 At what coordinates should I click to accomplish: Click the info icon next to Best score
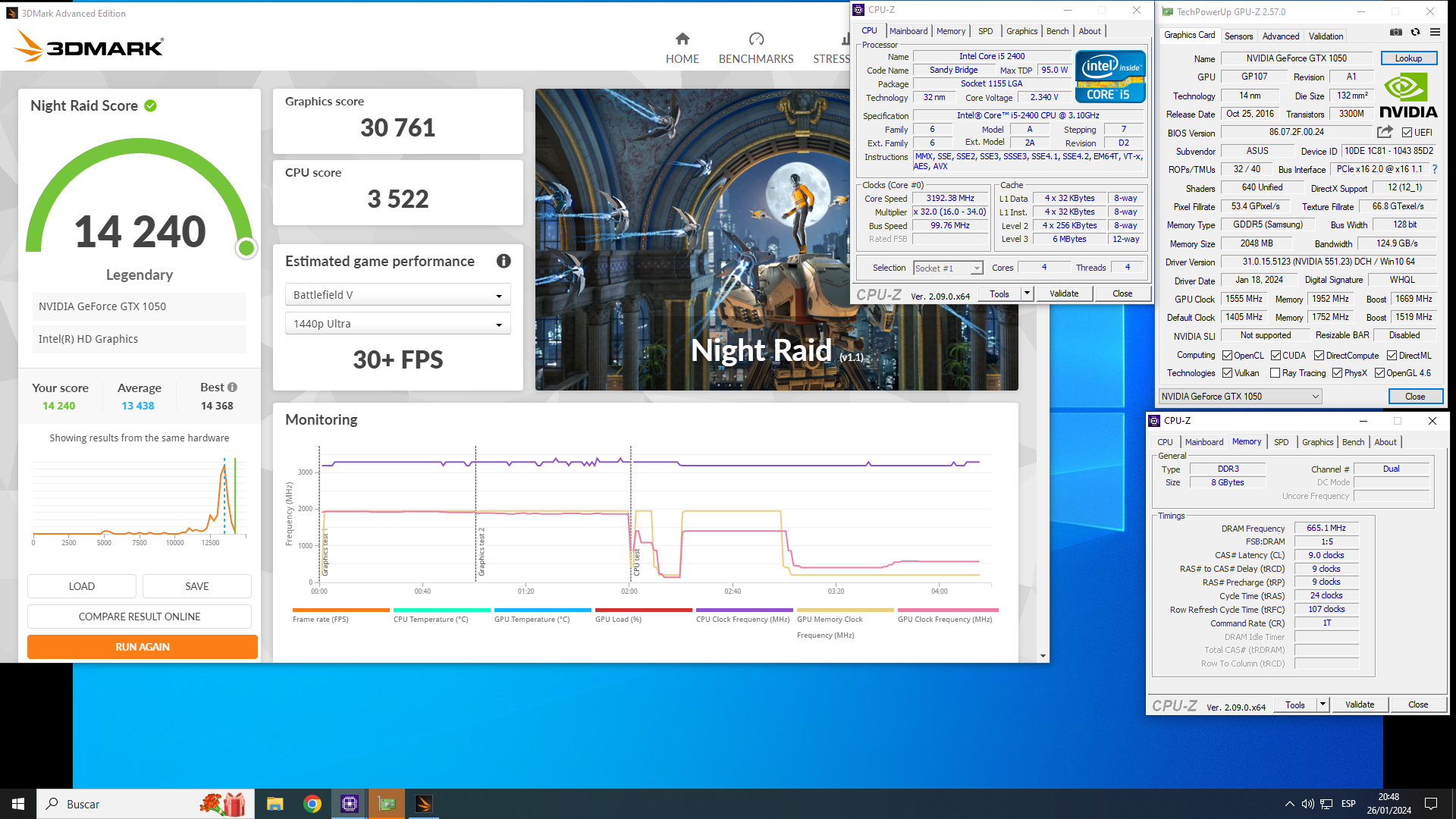pos(233,388)
